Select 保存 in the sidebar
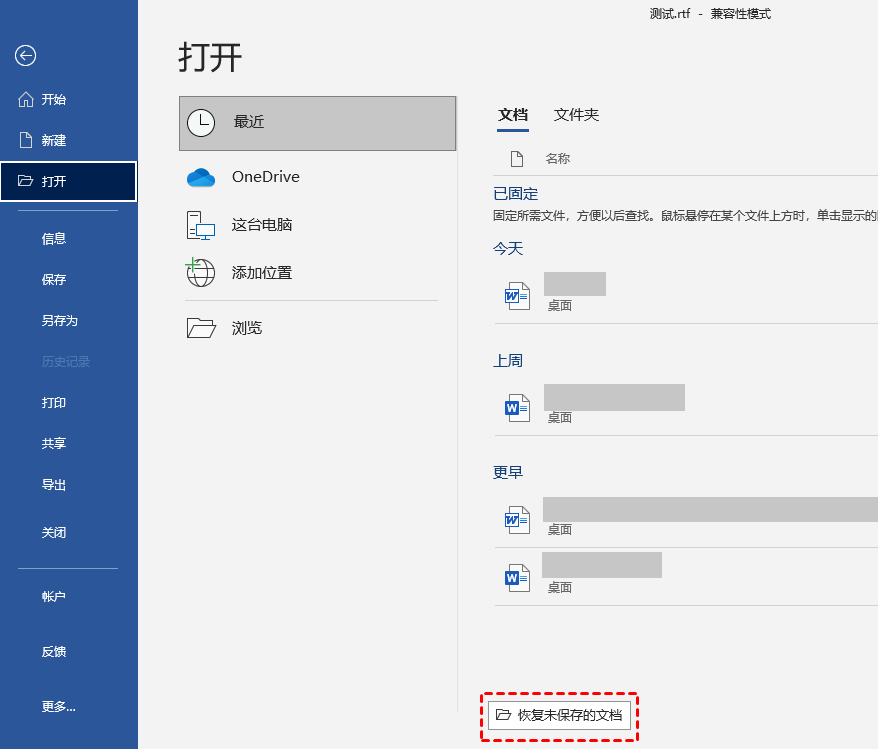The height and width of the screenshot is (749, 878). point(54,279)
